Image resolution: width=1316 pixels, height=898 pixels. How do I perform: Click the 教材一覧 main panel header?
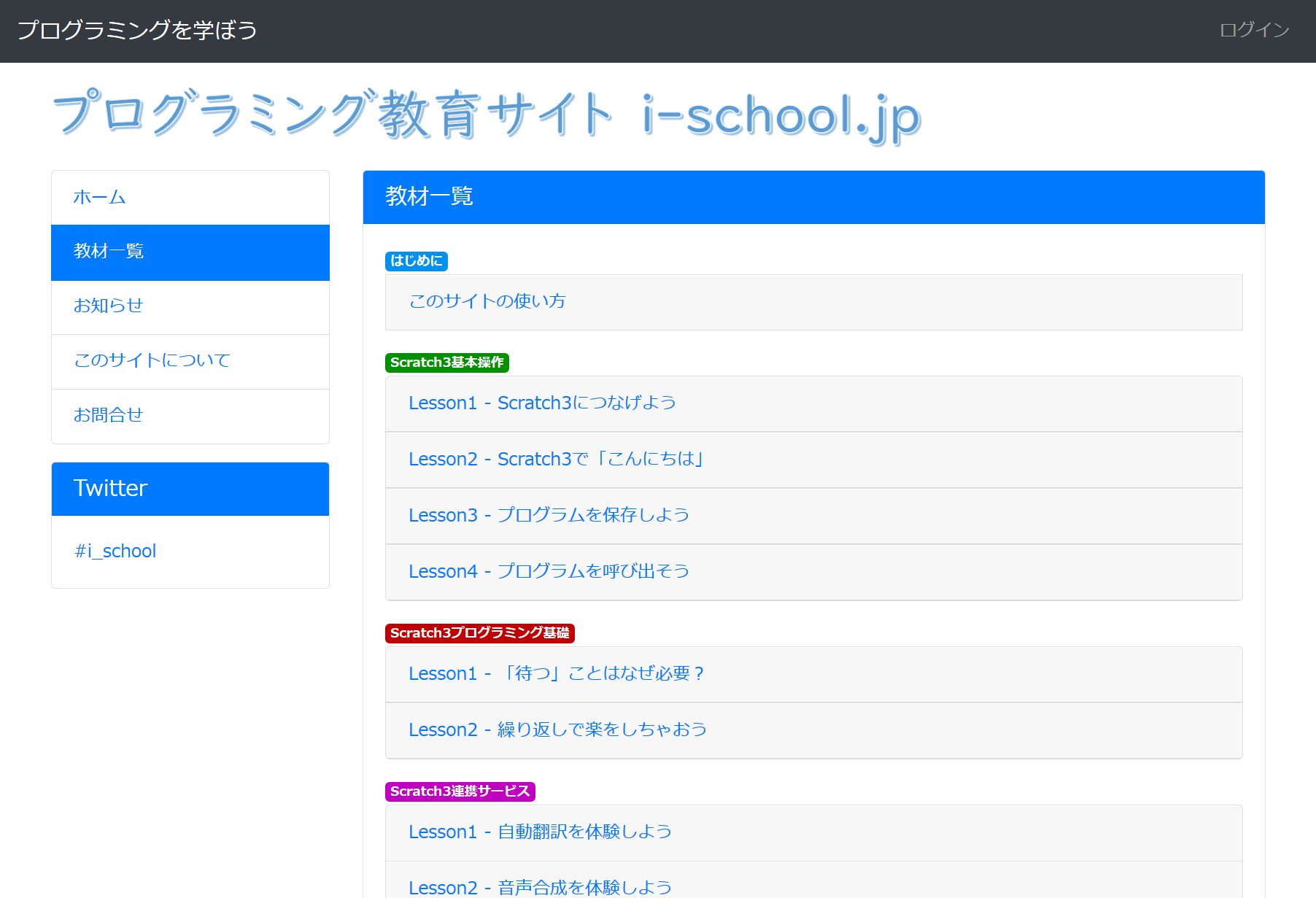pos(814,197)
